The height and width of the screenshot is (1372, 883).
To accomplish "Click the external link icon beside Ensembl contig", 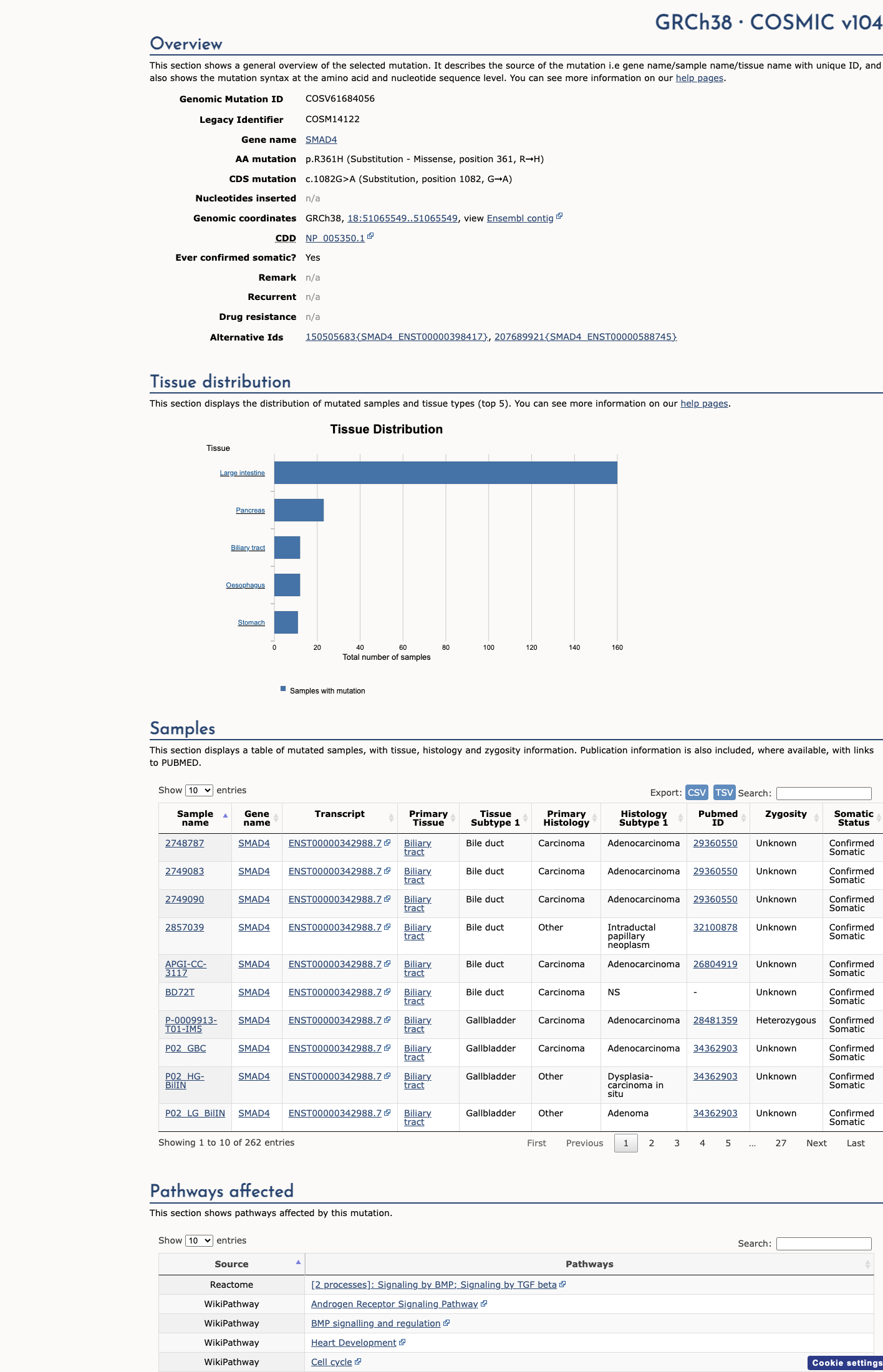I will coord(559,216).
